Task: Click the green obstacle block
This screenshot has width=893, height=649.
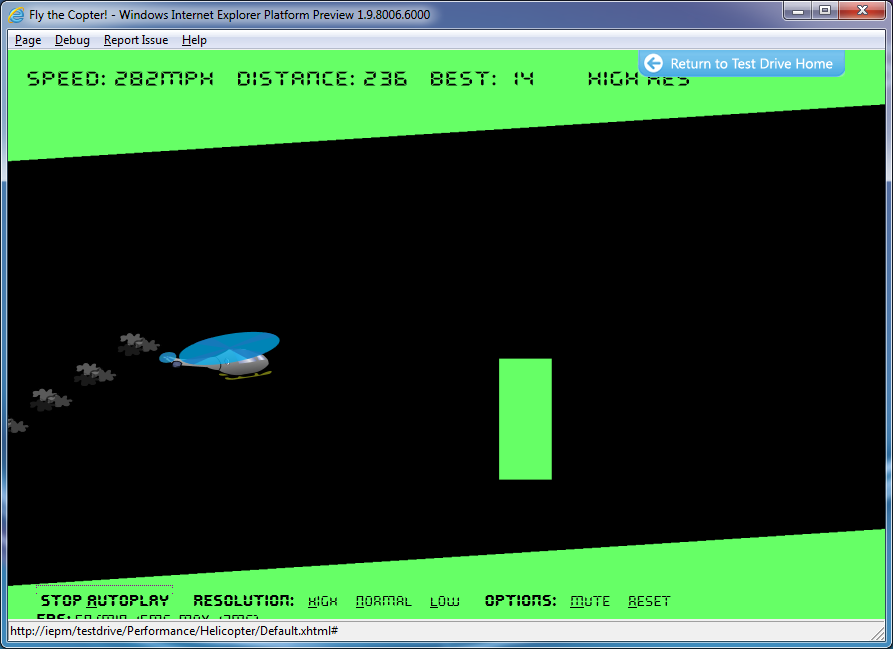Action: (524, 419)
